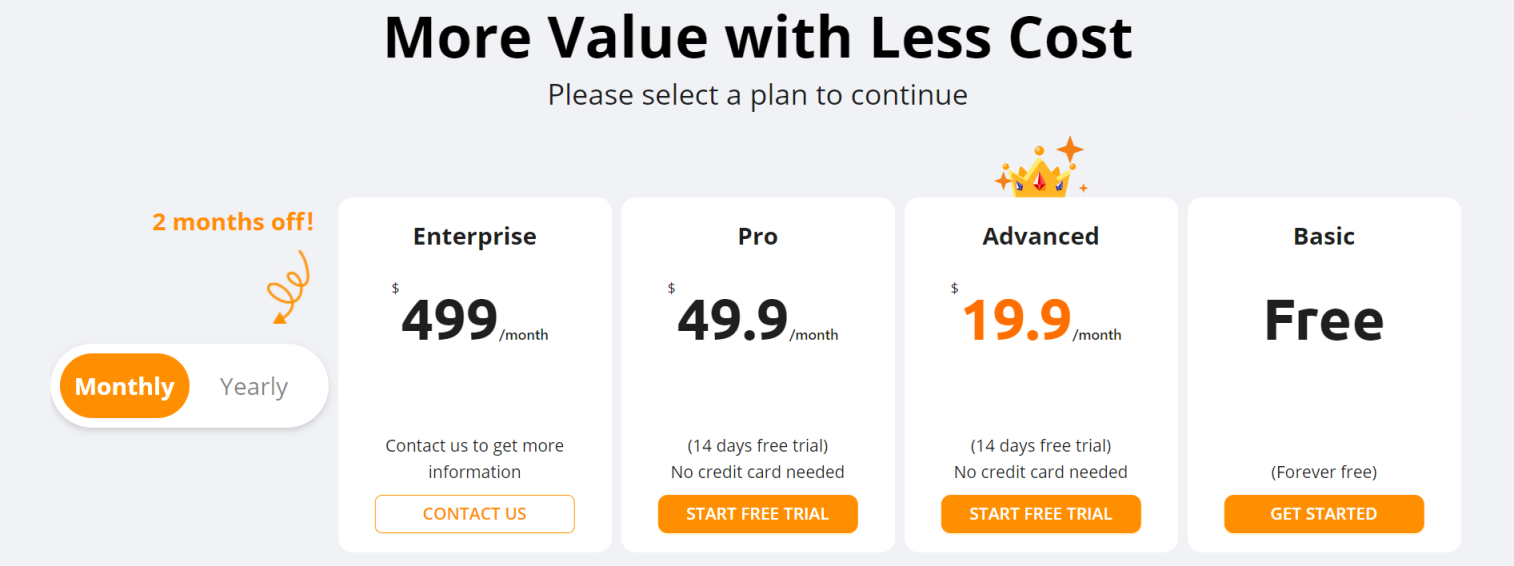Screen dimensions: 1514x566
Task: Click the 499 per month price
Action: point(450,320)
